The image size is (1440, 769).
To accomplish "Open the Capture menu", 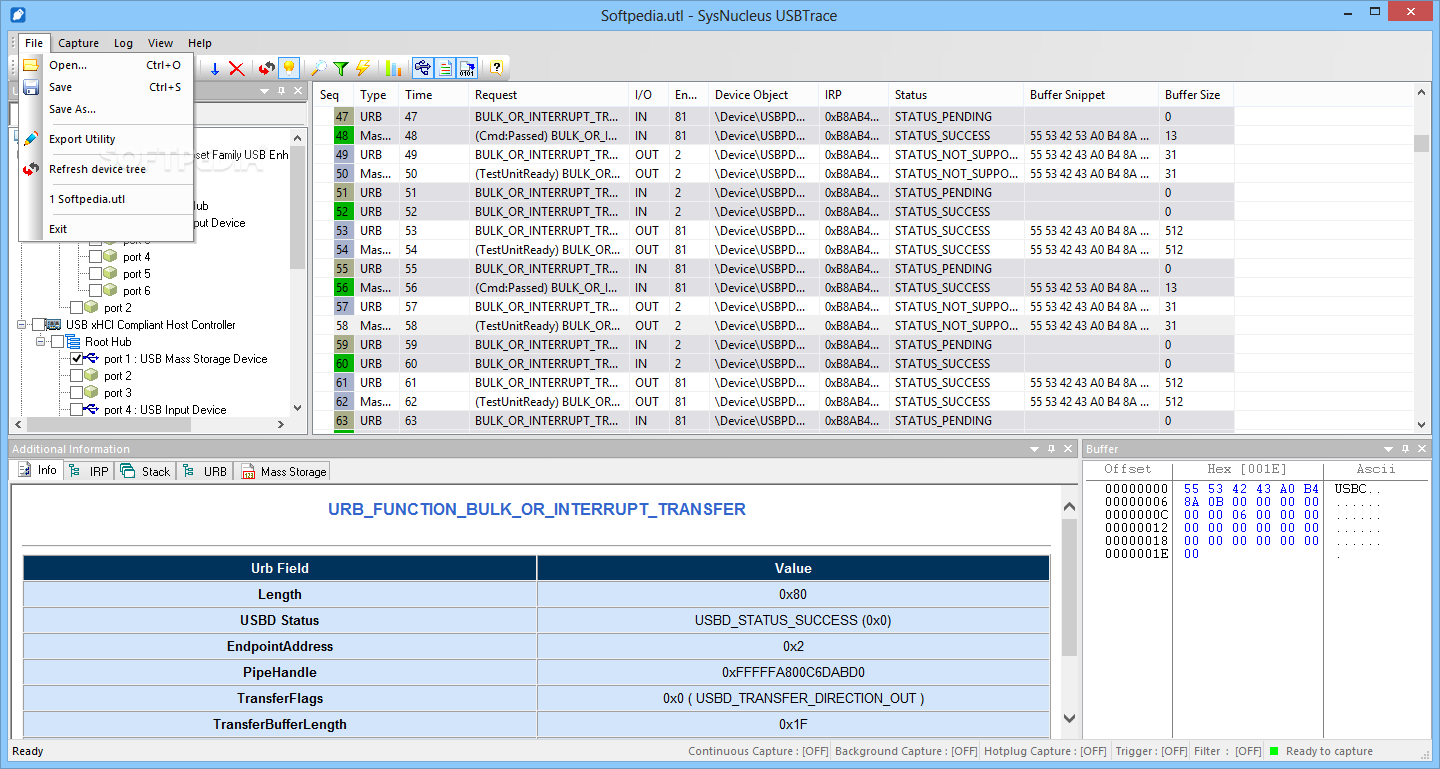I will [x=78, y=43].
